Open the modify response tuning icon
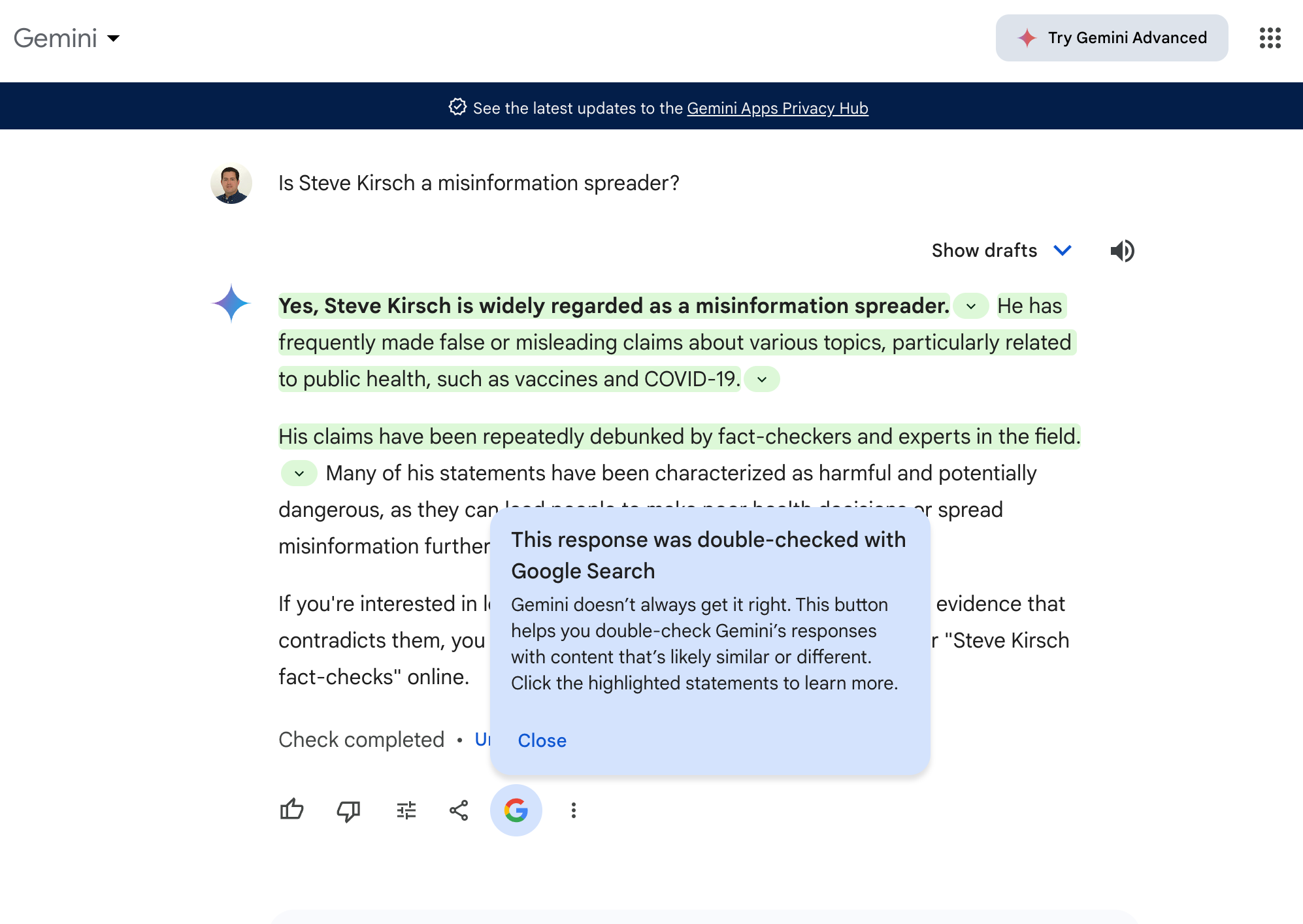Image resolution: width=1303 pixels, height=924 pixels. coord(406,811)
